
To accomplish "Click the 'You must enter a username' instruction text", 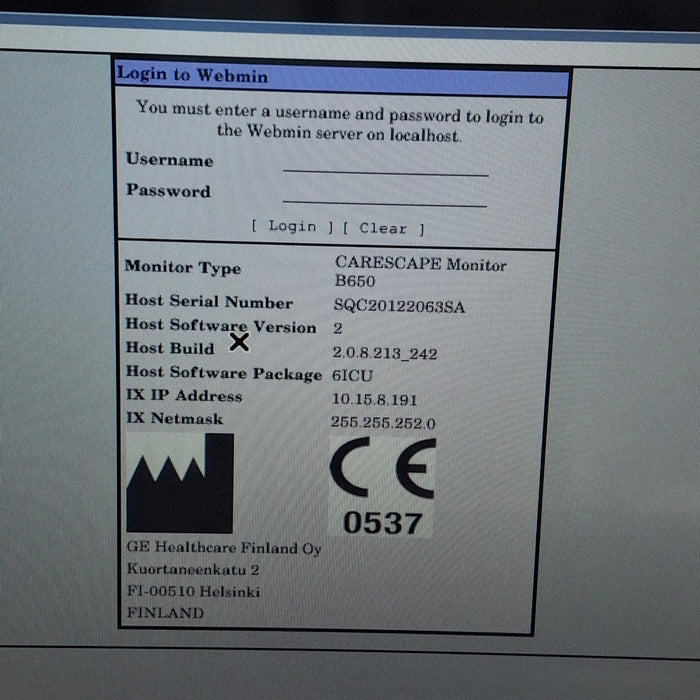I will 340,122.
